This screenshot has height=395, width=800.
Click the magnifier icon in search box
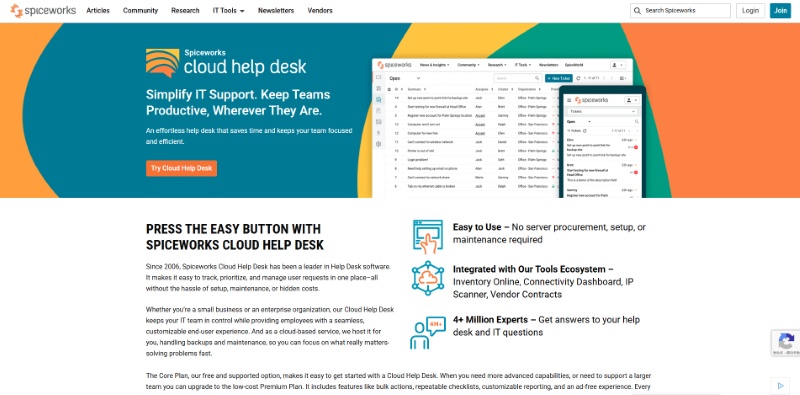pos(637,10)
